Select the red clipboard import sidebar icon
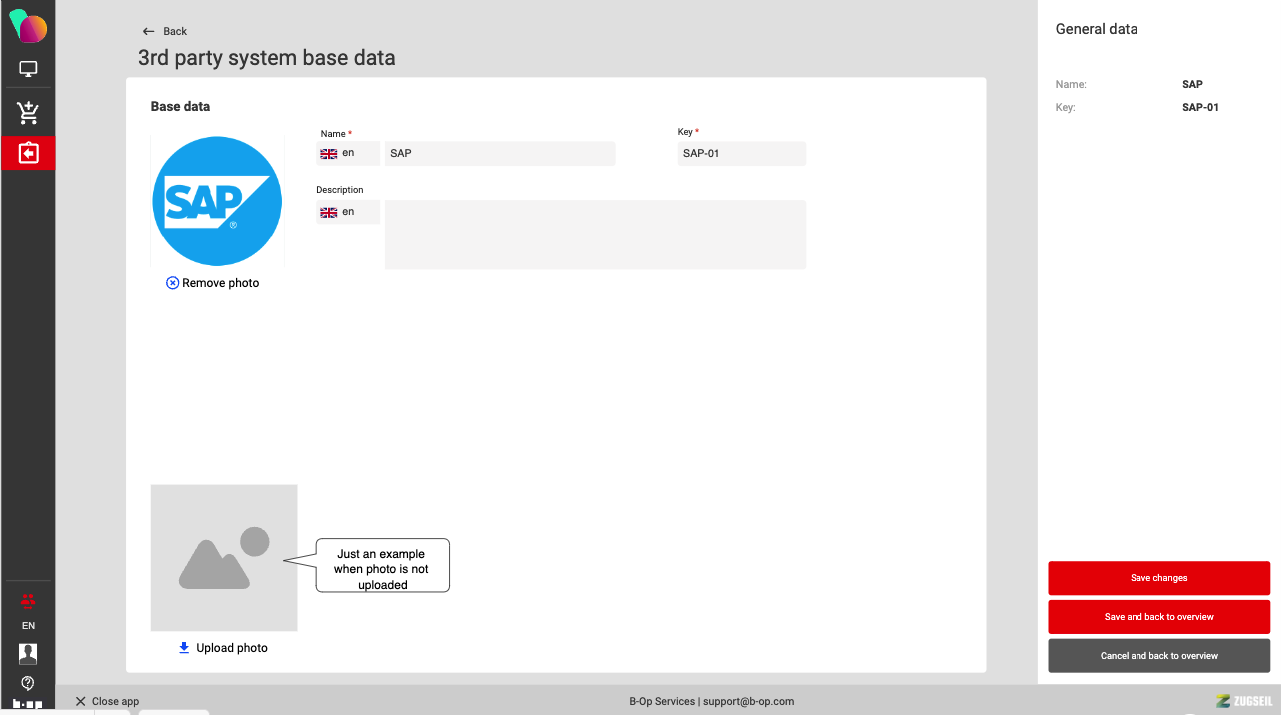This screenshot has height=715, width=1281. point(28,153)
